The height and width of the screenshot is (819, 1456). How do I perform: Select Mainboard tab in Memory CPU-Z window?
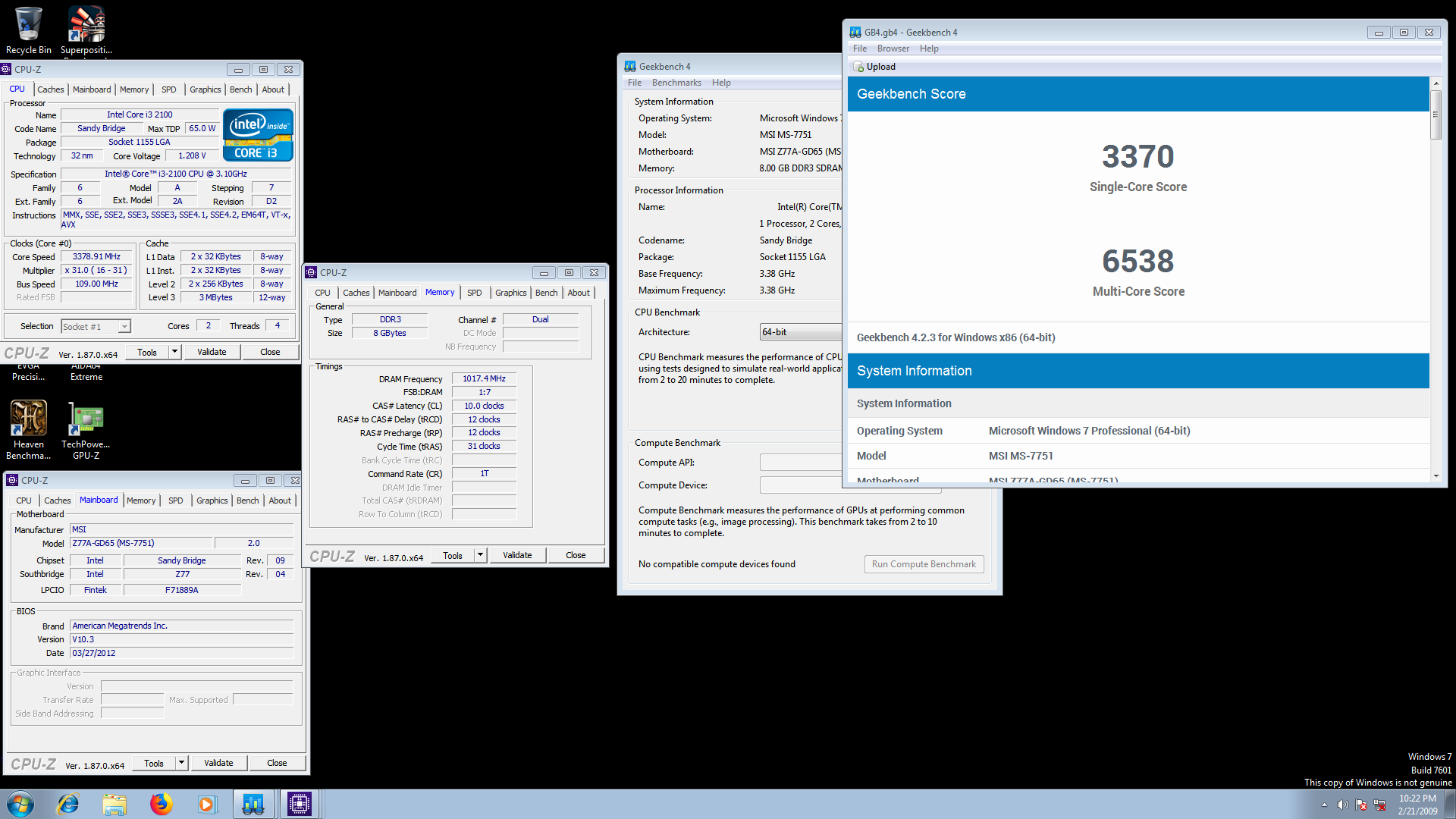tap(397, 293)
